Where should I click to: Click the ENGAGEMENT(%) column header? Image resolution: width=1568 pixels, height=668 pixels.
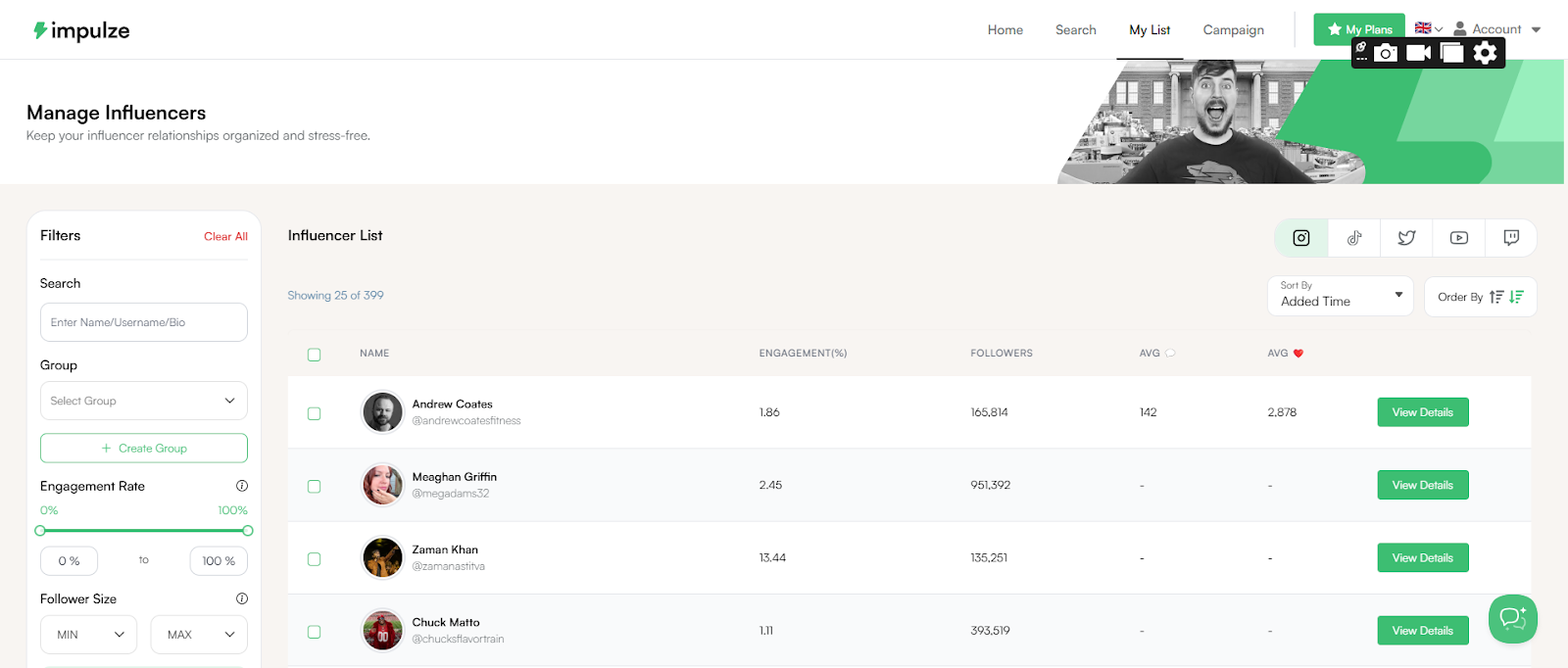[803, 354]
